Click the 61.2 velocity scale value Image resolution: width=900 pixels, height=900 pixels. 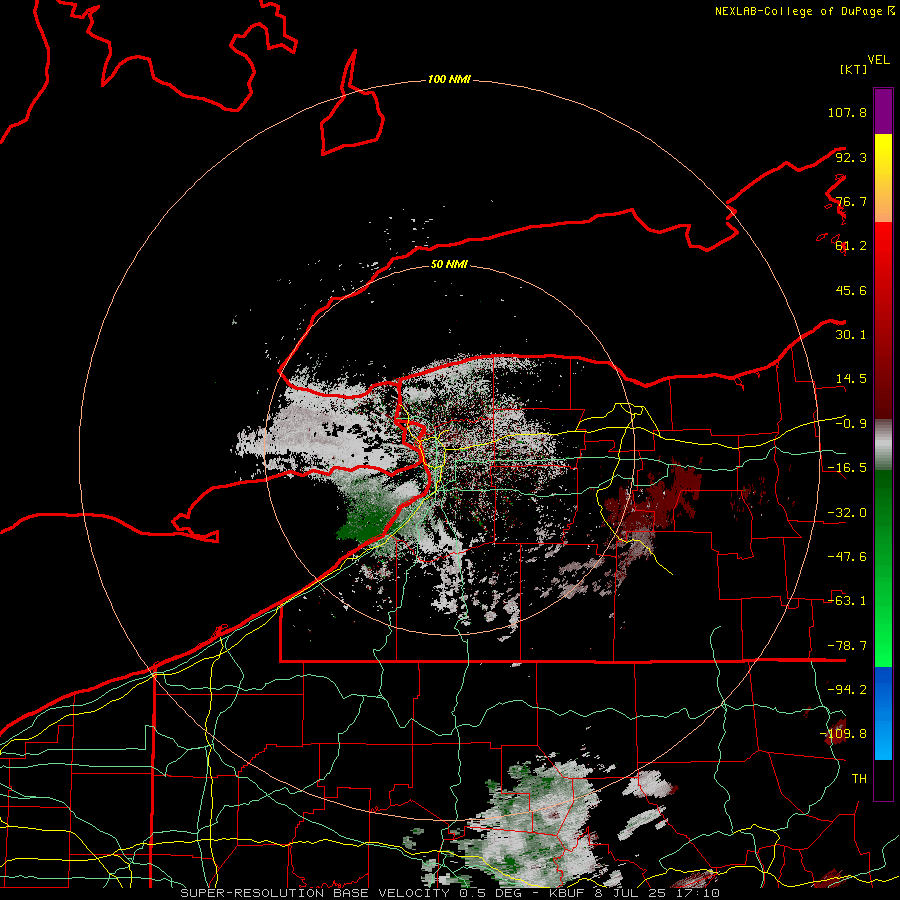point(851,246)
